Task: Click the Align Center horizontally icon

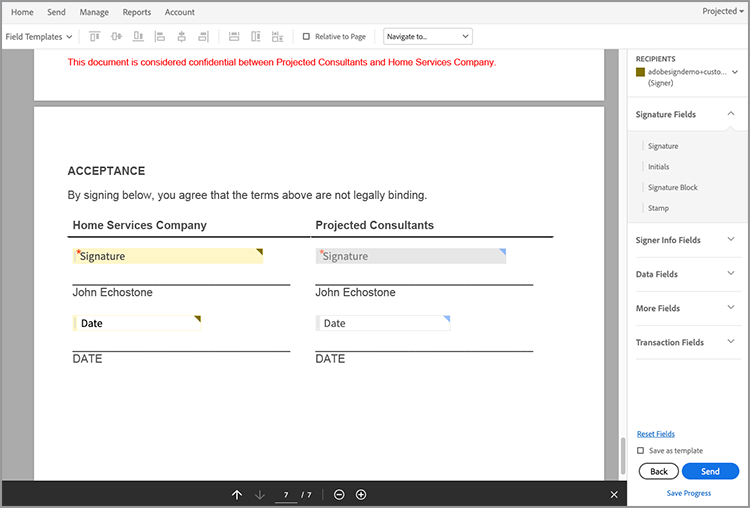Action: click(x=181, y=36)
